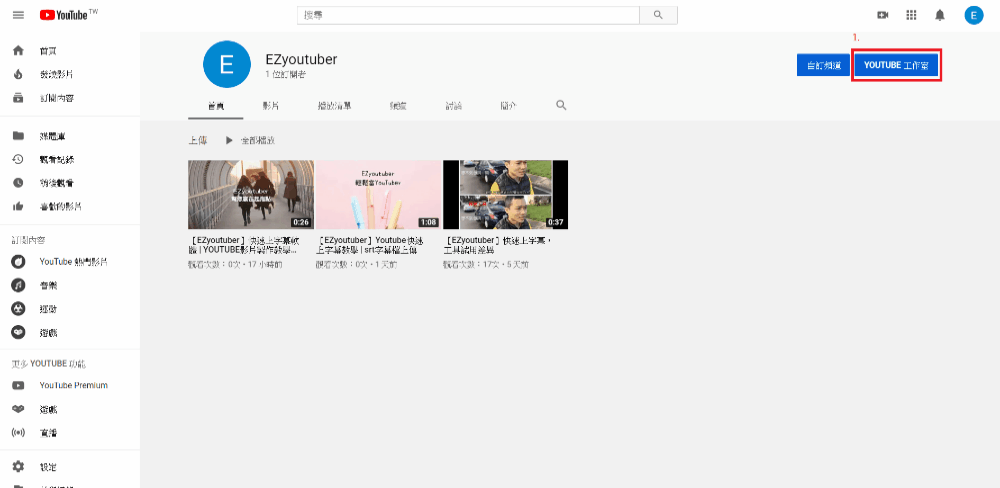Switch to the About tab

(508, 106)
